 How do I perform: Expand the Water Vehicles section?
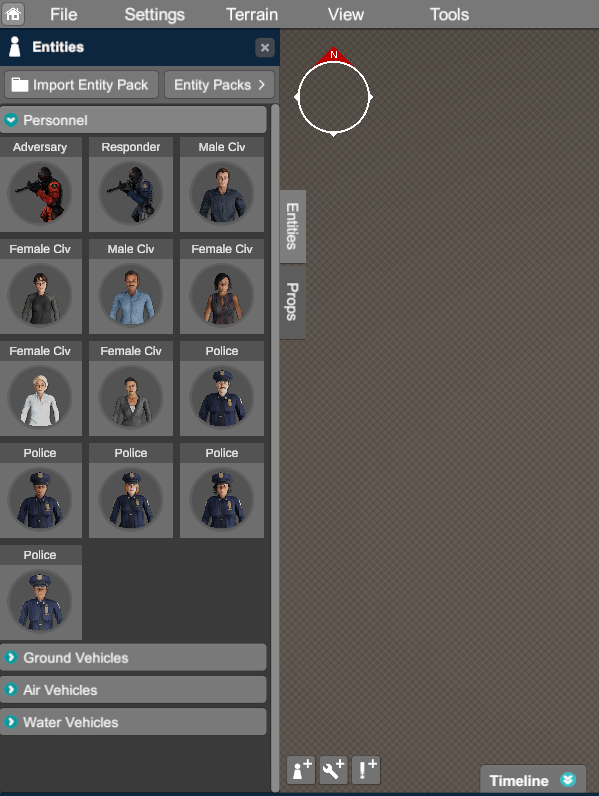point(133,722)
